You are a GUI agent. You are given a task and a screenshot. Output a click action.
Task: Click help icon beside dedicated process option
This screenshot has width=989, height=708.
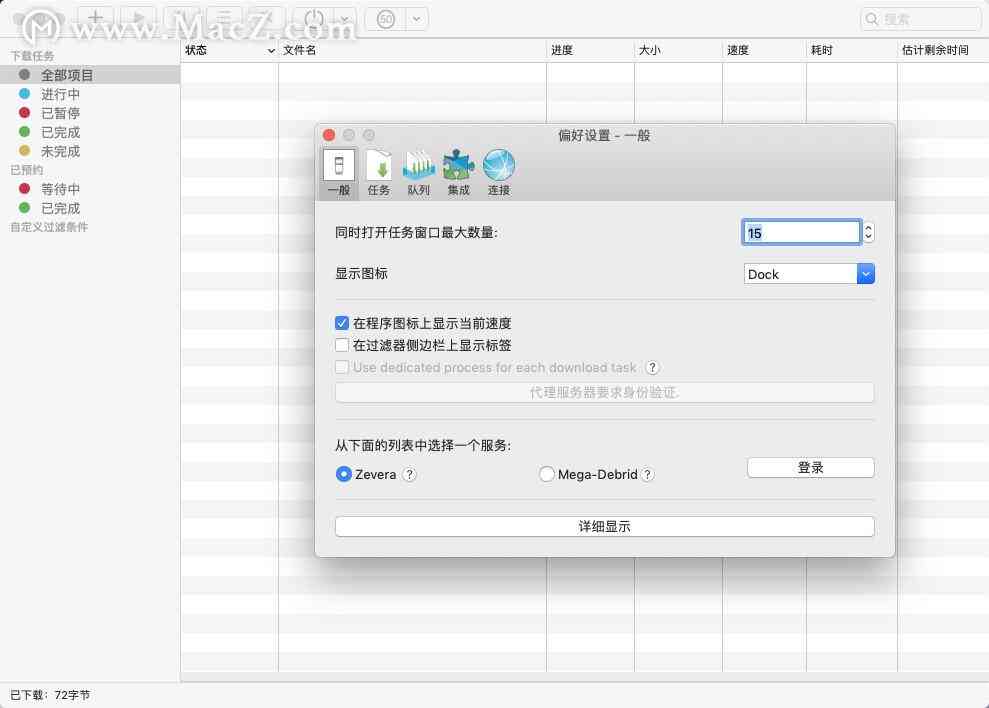click(653, 367)
